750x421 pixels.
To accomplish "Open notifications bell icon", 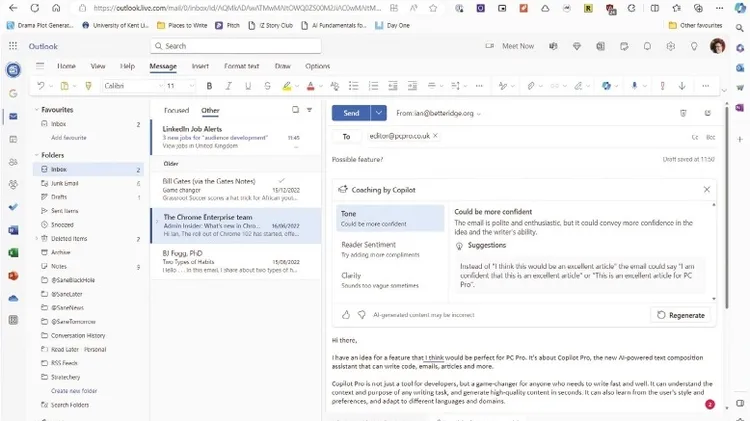I will pyautogui.click(x=647, y=46).
